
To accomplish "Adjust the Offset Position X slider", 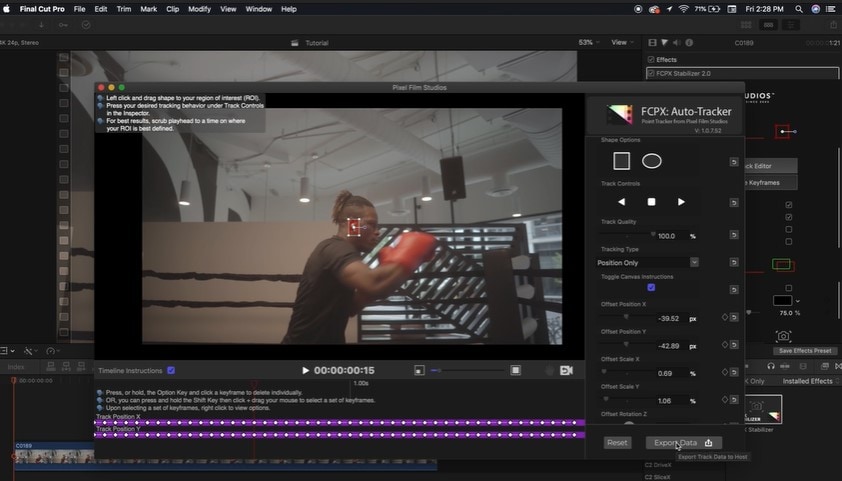I will [x=626, y=317].
